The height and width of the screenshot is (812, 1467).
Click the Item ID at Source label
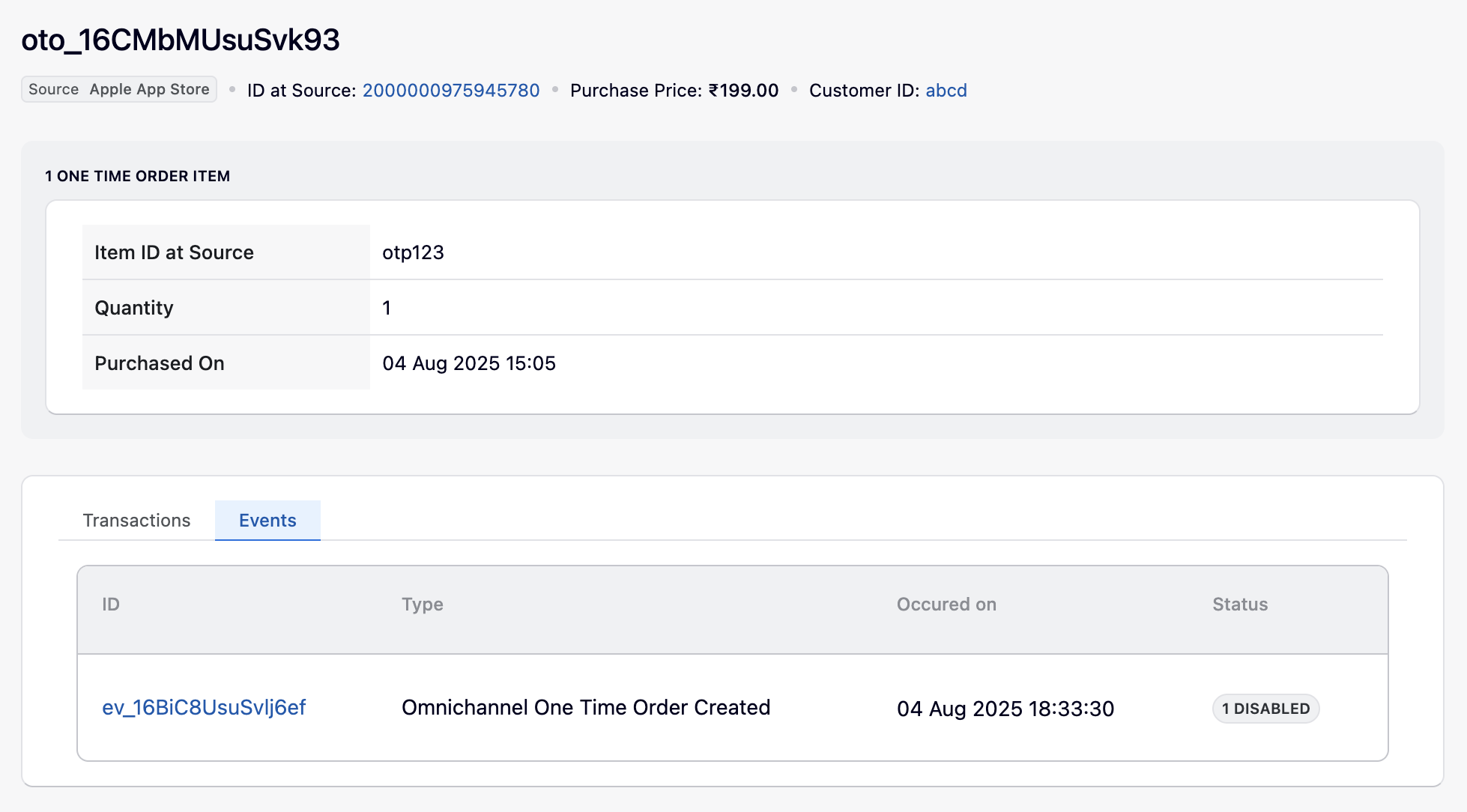174,252
